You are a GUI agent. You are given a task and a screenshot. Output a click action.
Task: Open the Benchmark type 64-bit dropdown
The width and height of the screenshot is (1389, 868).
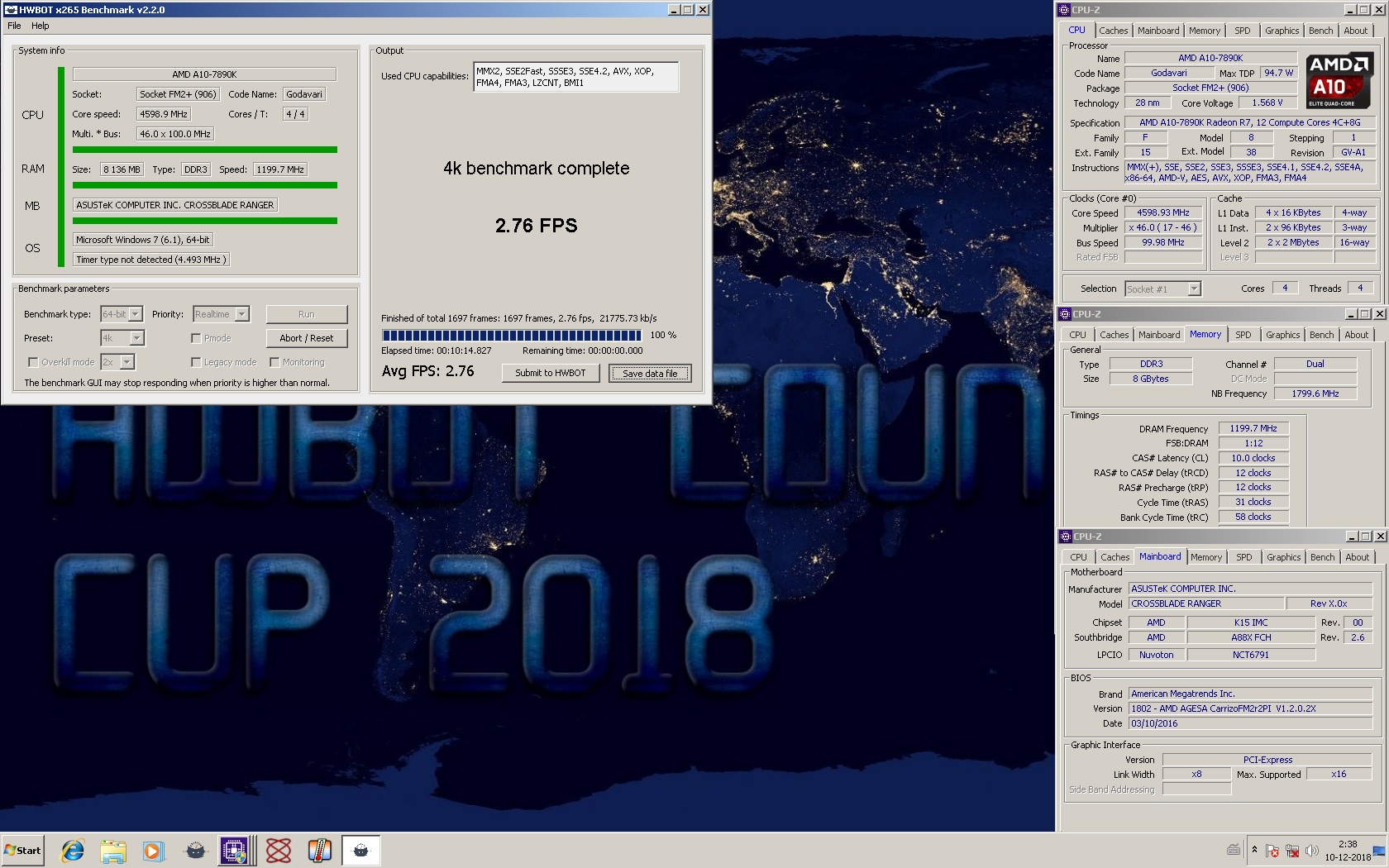[122, 314]
